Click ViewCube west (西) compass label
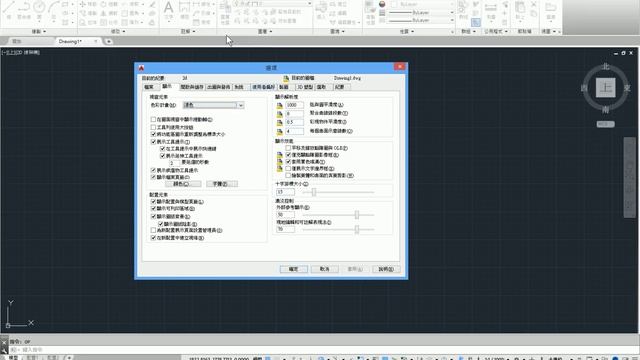640x360 pixels. coord(584,88)
